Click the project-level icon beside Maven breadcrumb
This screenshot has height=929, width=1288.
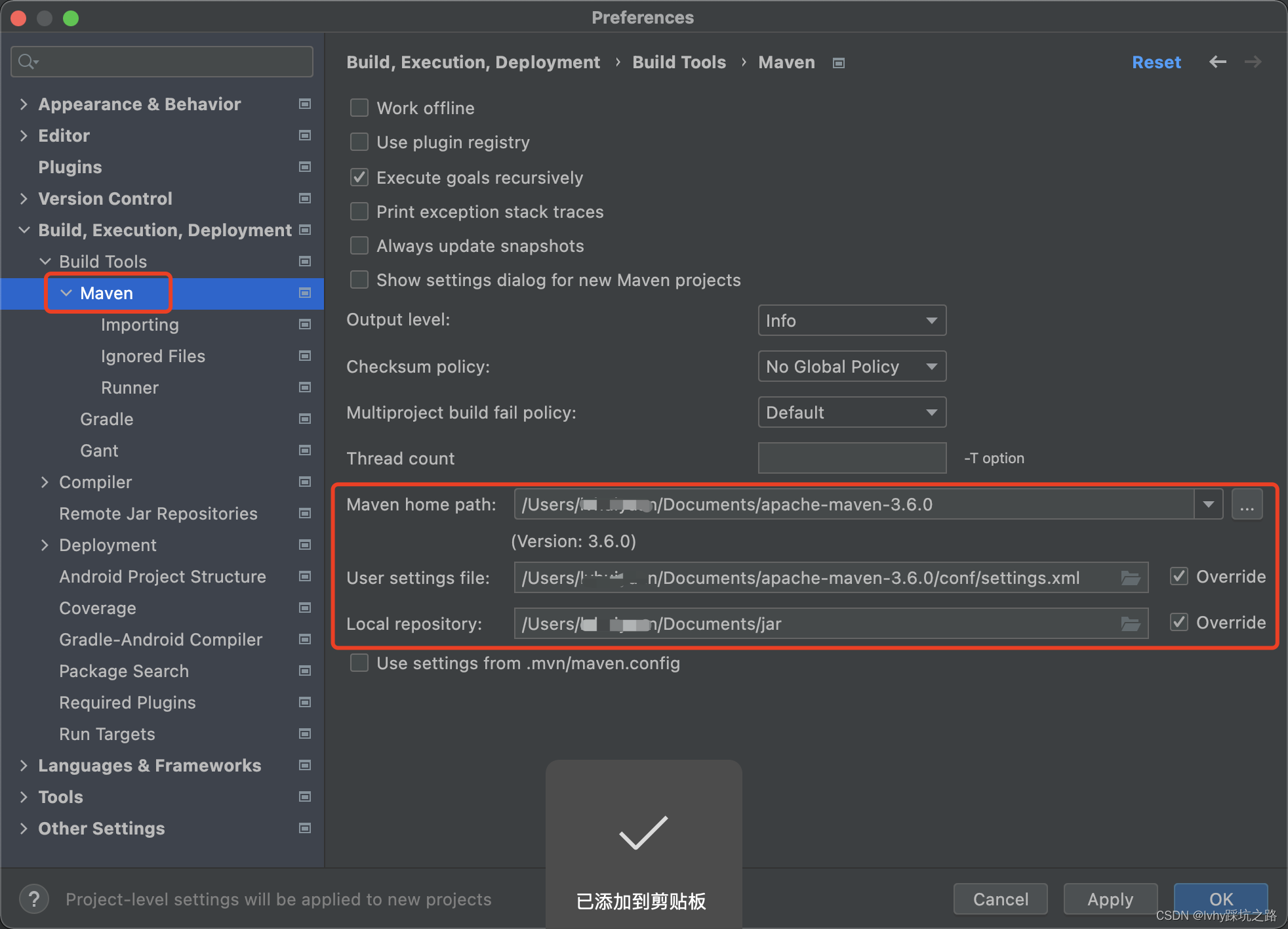click(x=838, y=63)
